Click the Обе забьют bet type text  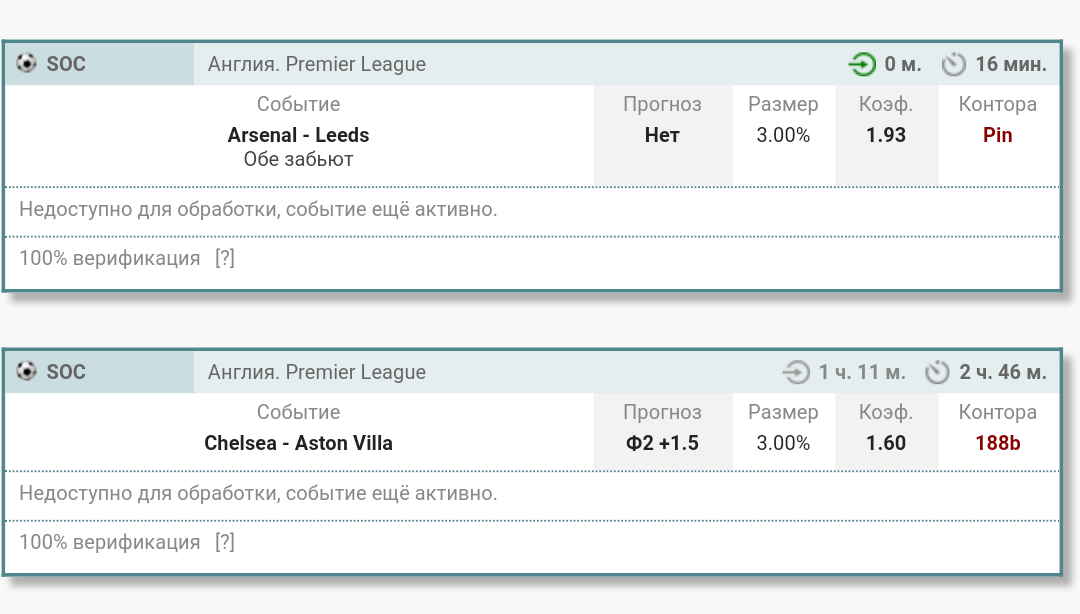tap(298, 159)
